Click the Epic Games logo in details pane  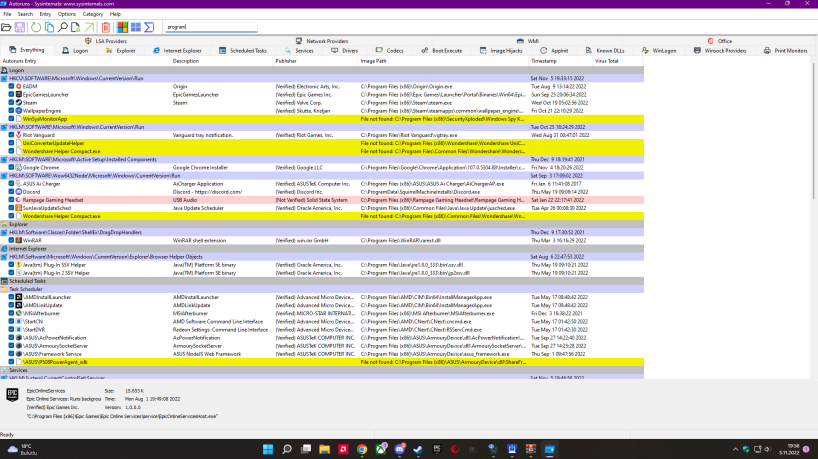13,395
